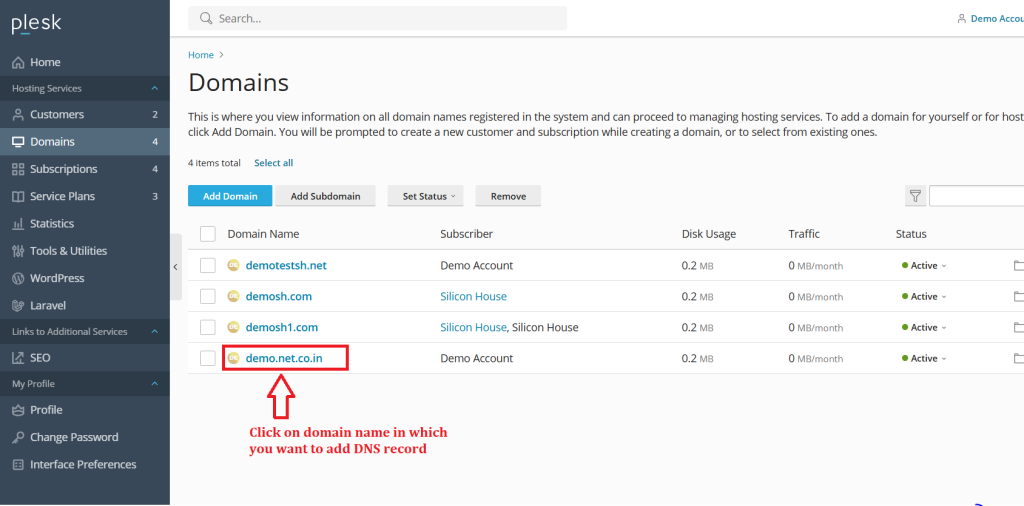Viewport: 1024px width, 506px height.
Task: Collapse the sidebar with the arrow handle
Action: coord(176,266)
